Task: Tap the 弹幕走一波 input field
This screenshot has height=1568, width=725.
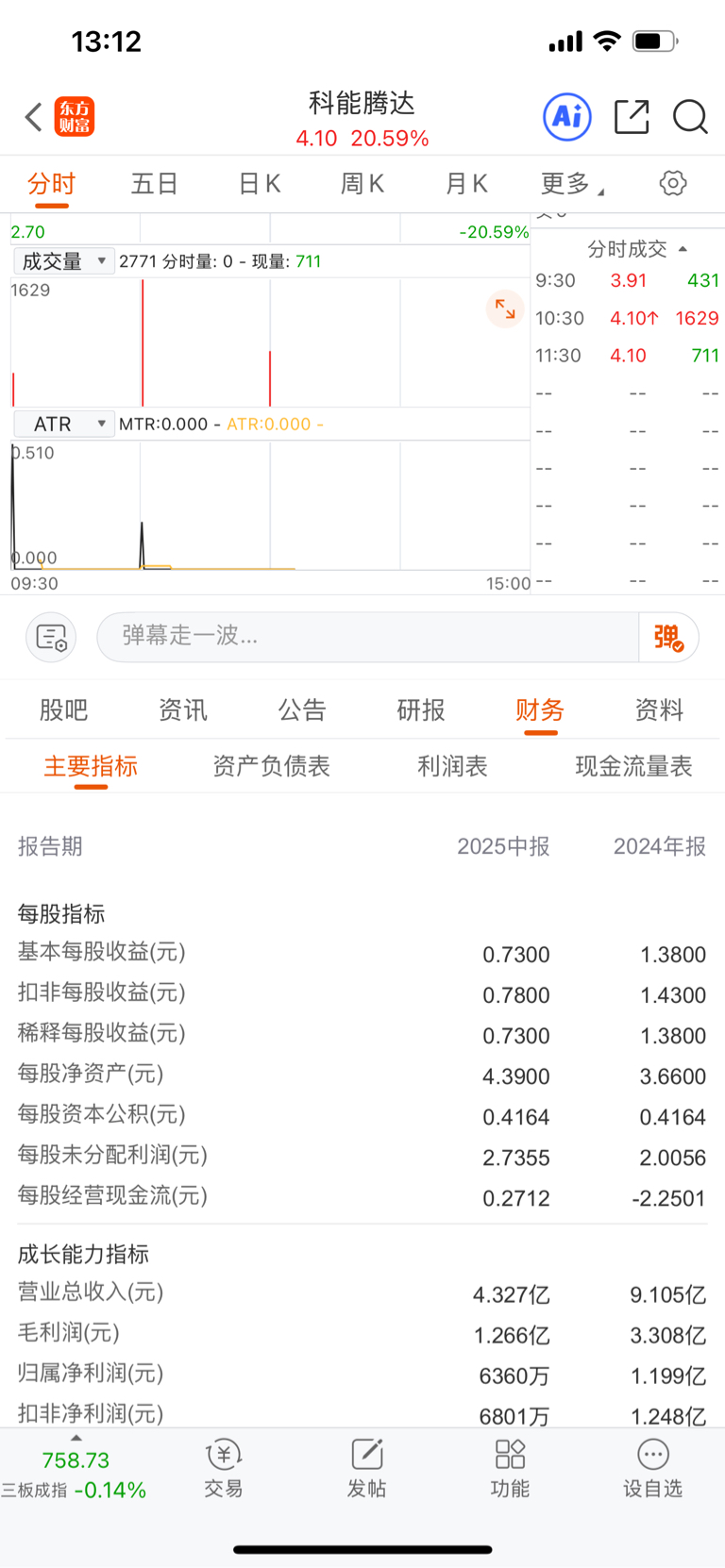Action: point(368,637)
